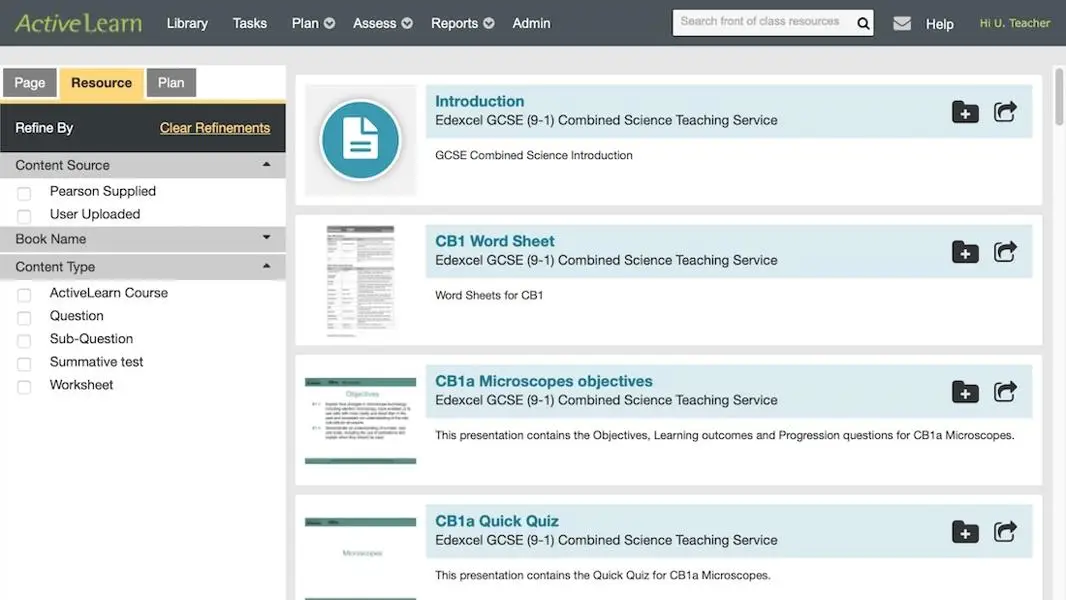Select the Resource tab
This screenshot has width=1066, height=600.
point(101,84)
